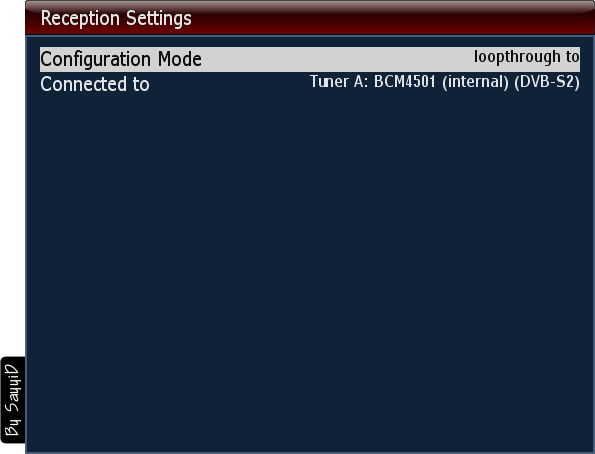This screenshot has height=454, width=595.
Task: Click the Connected to label text
Action: (x=95, y=84)
